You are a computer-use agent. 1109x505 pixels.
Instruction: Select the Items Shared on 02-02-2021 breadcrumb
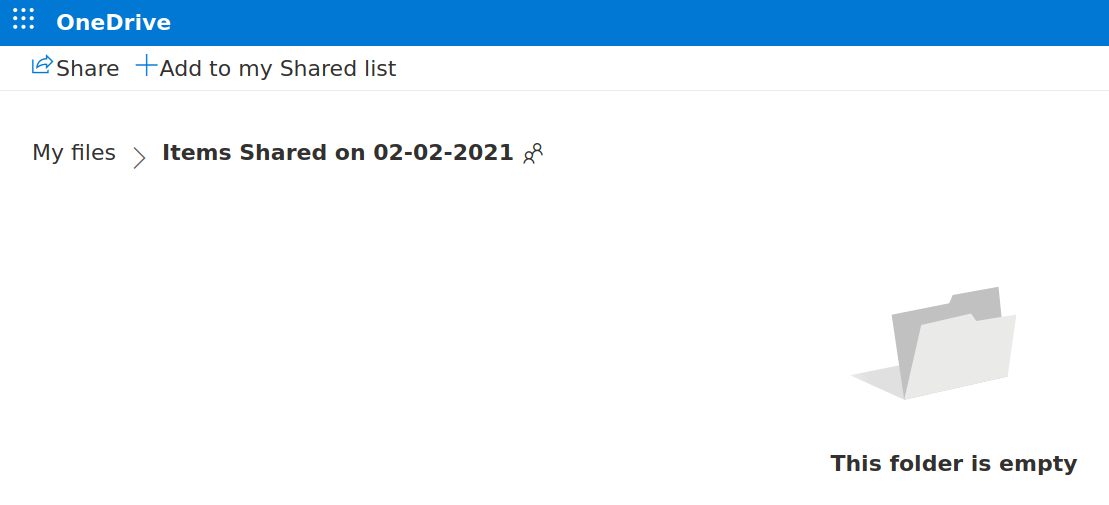[337, 152]
